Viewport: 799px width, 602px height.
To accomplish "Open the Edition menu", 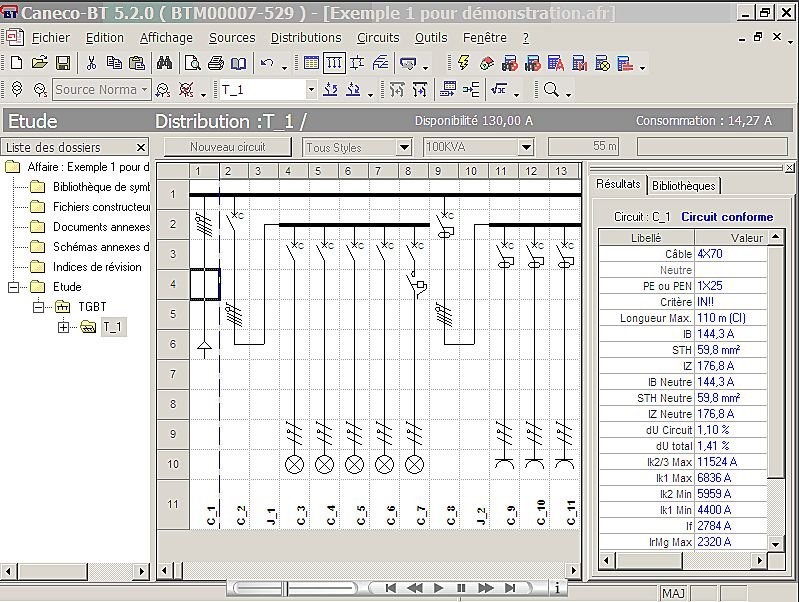I will [104, 38].
